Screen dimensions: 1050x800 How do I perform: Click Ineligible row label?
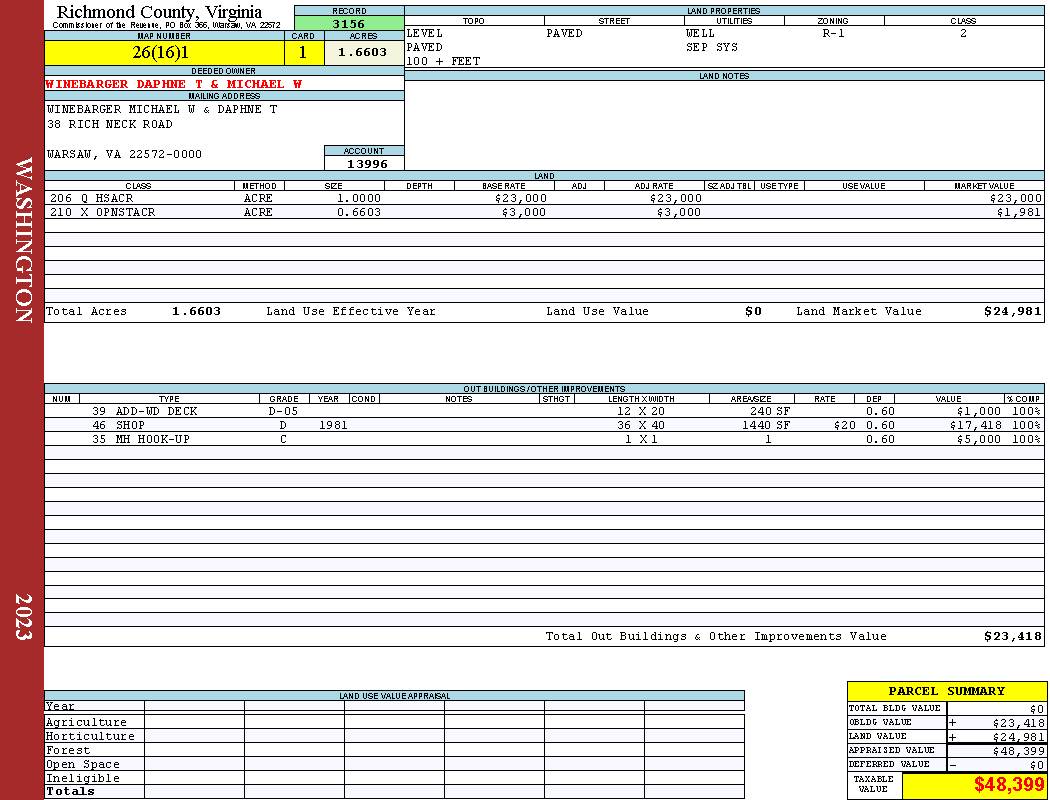[x=83, y=779]
